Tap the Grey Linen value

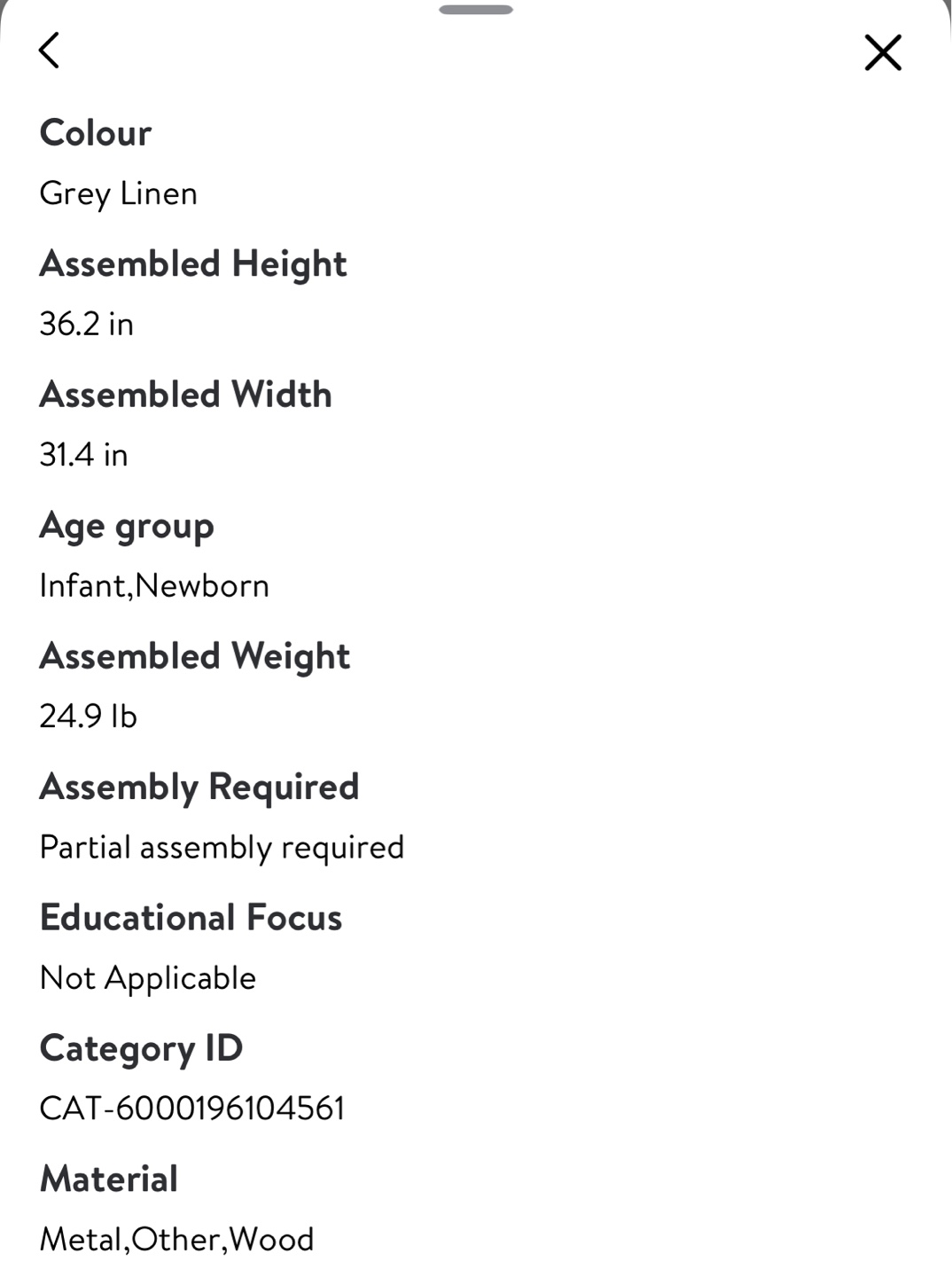[119, 193]
